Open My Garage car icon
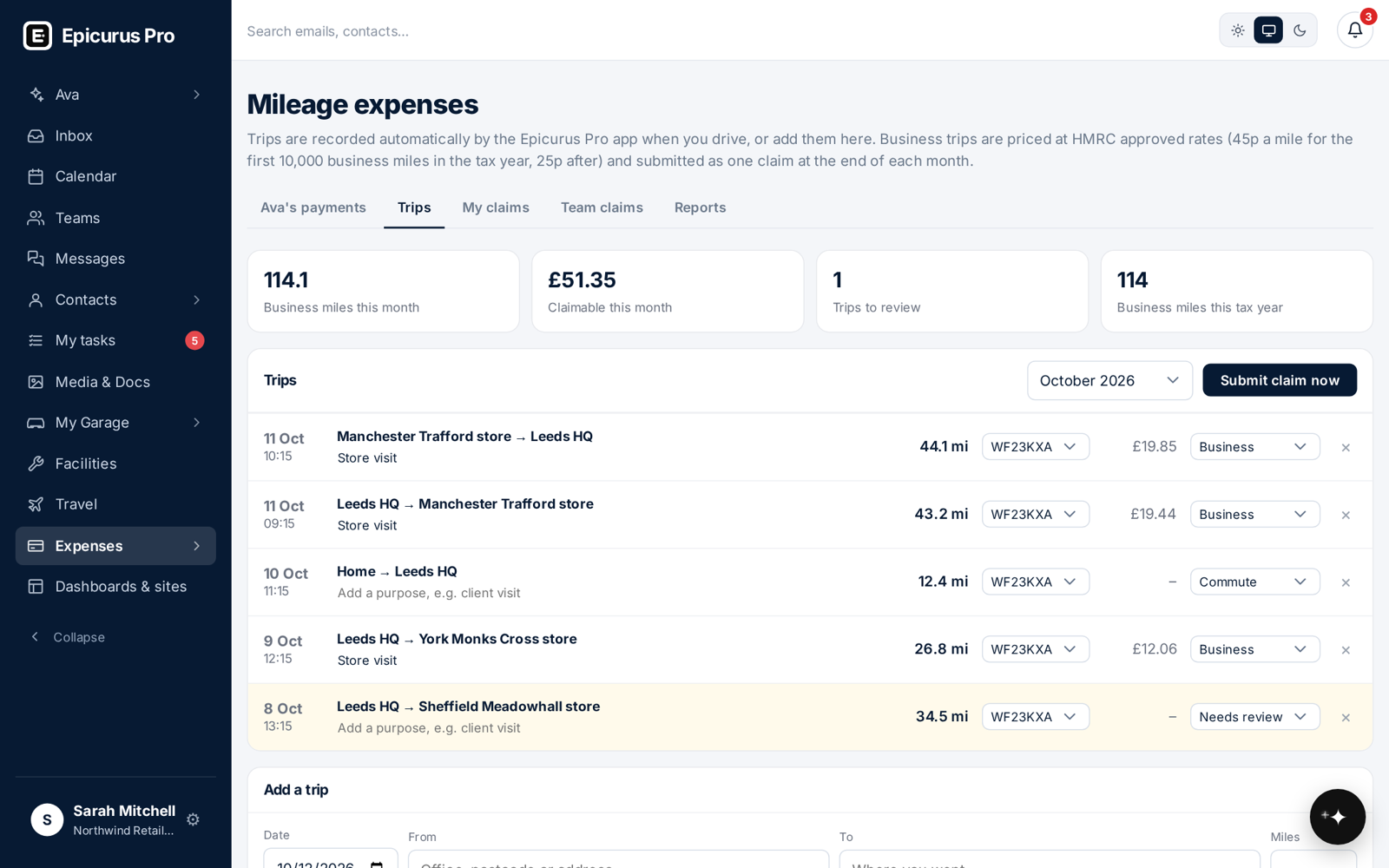Viewport: 1389px width, 868px height. 36,423
